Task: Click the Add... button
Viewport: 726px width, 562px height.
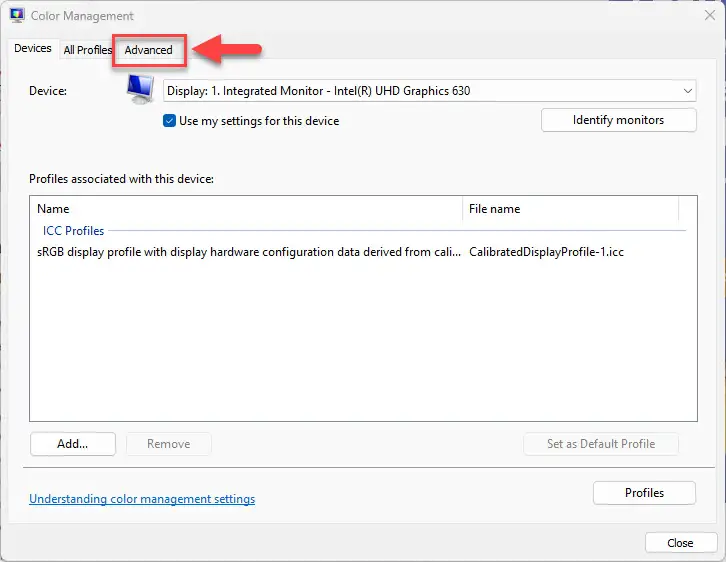Action: coord(73,443)
